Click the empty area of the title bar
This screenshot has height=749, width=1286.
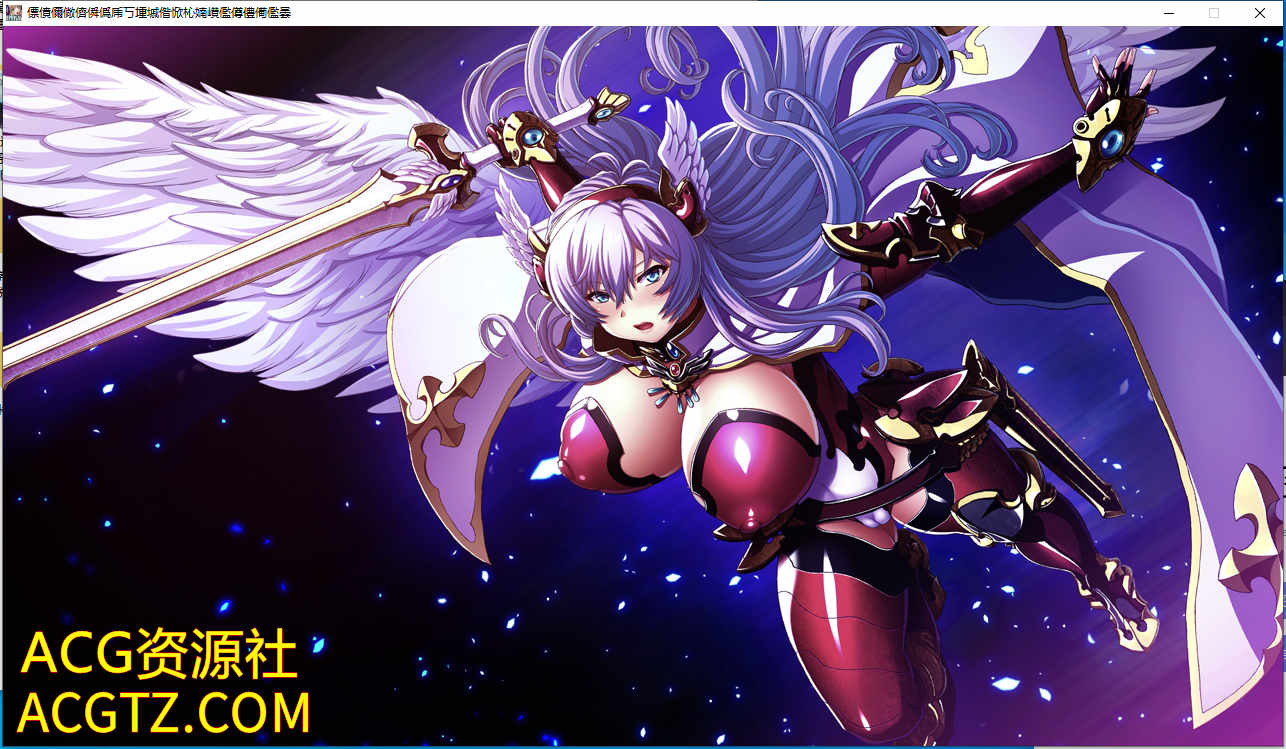point(700,13)
